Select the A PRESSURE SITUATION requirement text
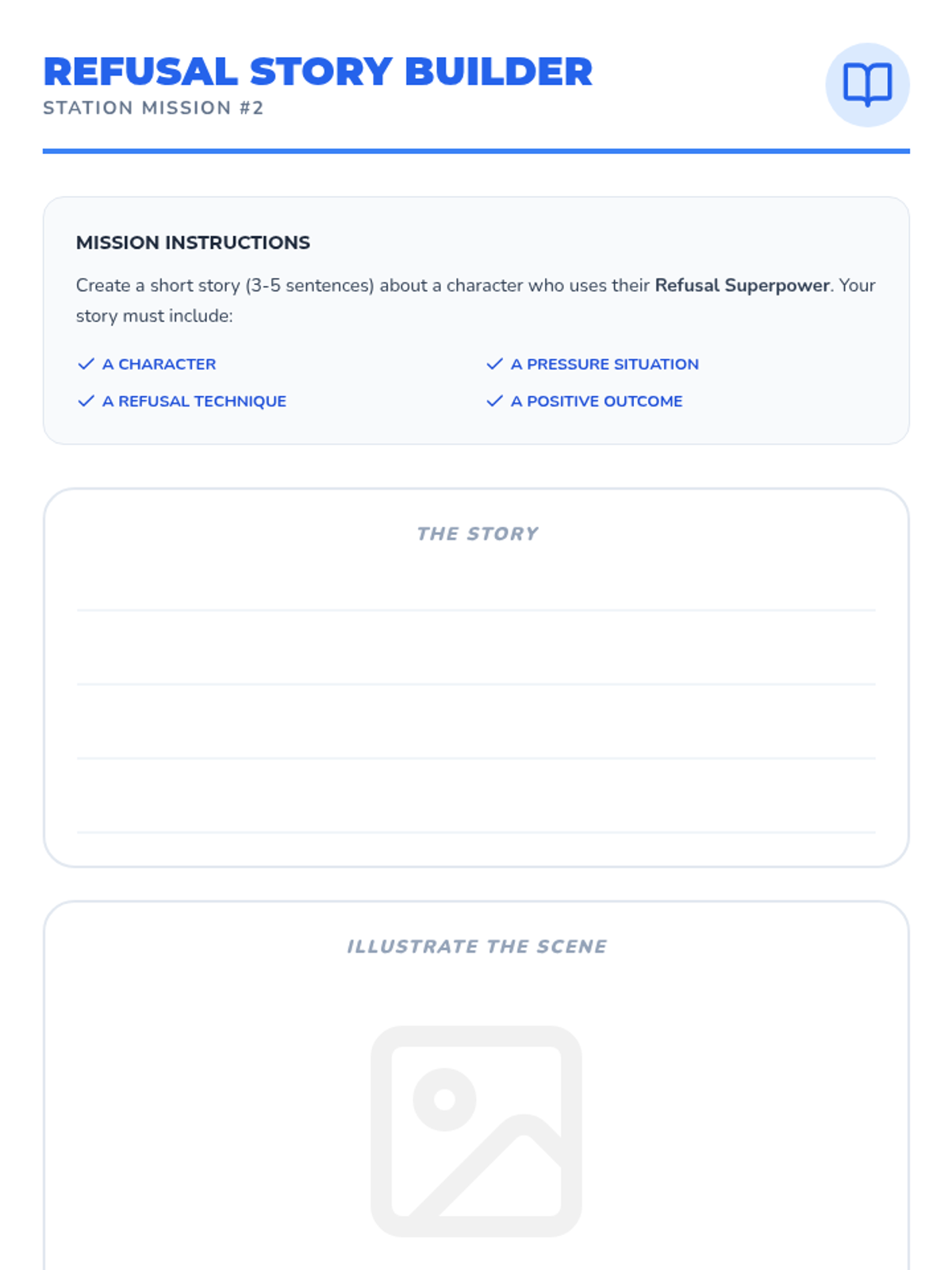This screenshot has height=1270, width=952. click(605, 364)
